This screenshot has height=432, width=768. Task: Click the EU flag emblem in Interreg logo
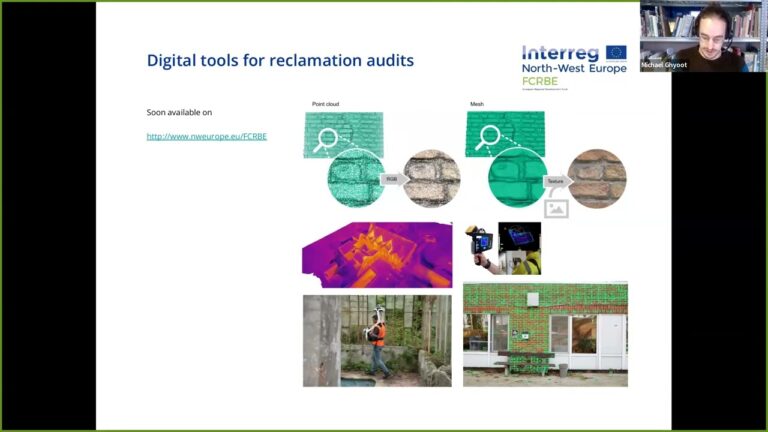pyautogui.click(x=616, y=53)
